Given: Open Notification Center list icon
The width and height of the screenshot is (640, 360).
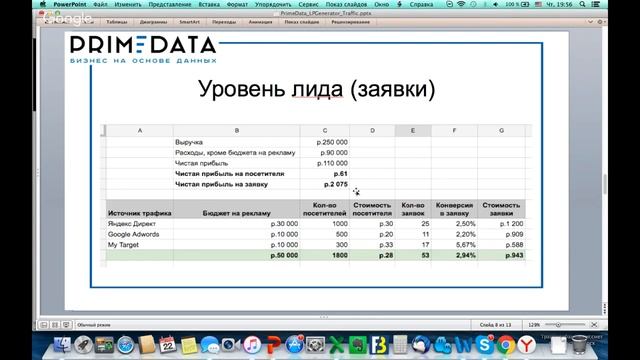Looking at the screenshot, I should (x=596, y=4).
